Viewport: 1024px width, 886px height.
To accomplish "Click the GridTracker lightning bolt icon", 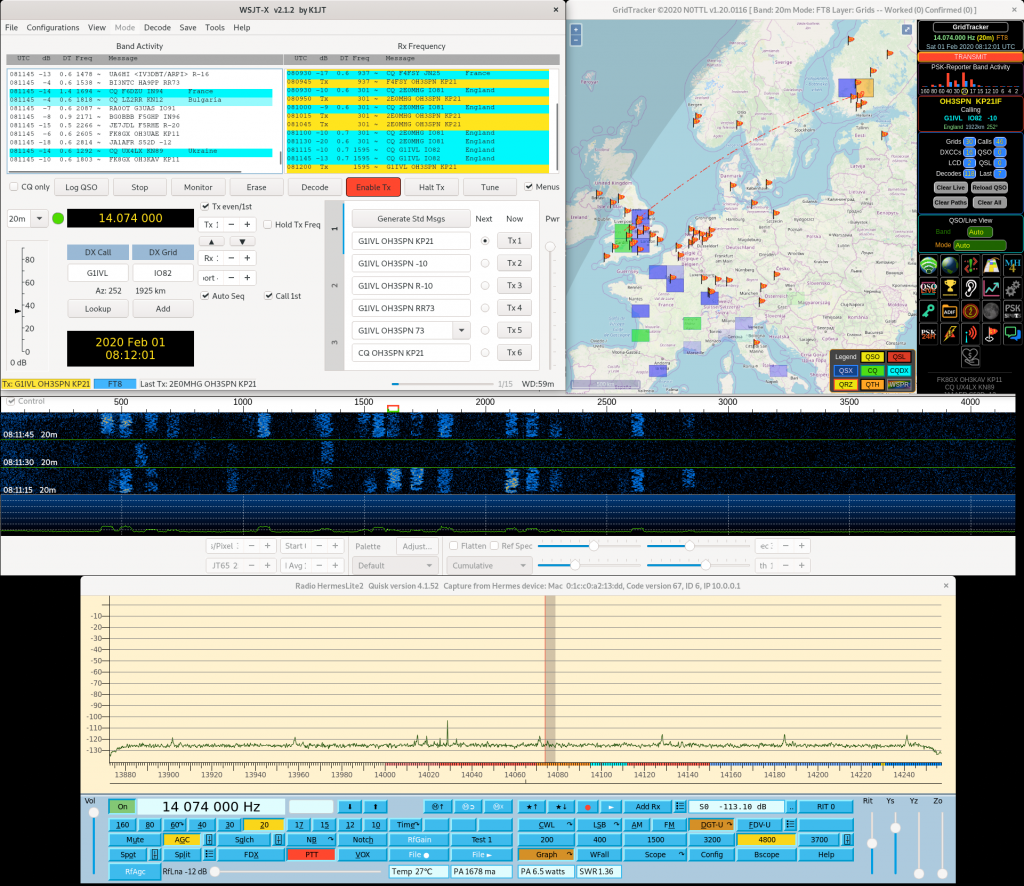I will click(950, 334).
